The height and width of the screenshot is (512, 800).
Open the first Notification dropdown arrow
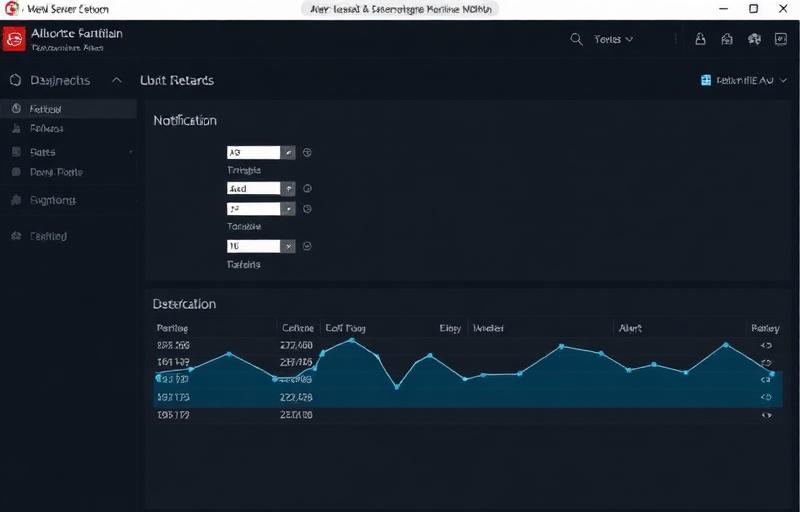click(288, 153)
